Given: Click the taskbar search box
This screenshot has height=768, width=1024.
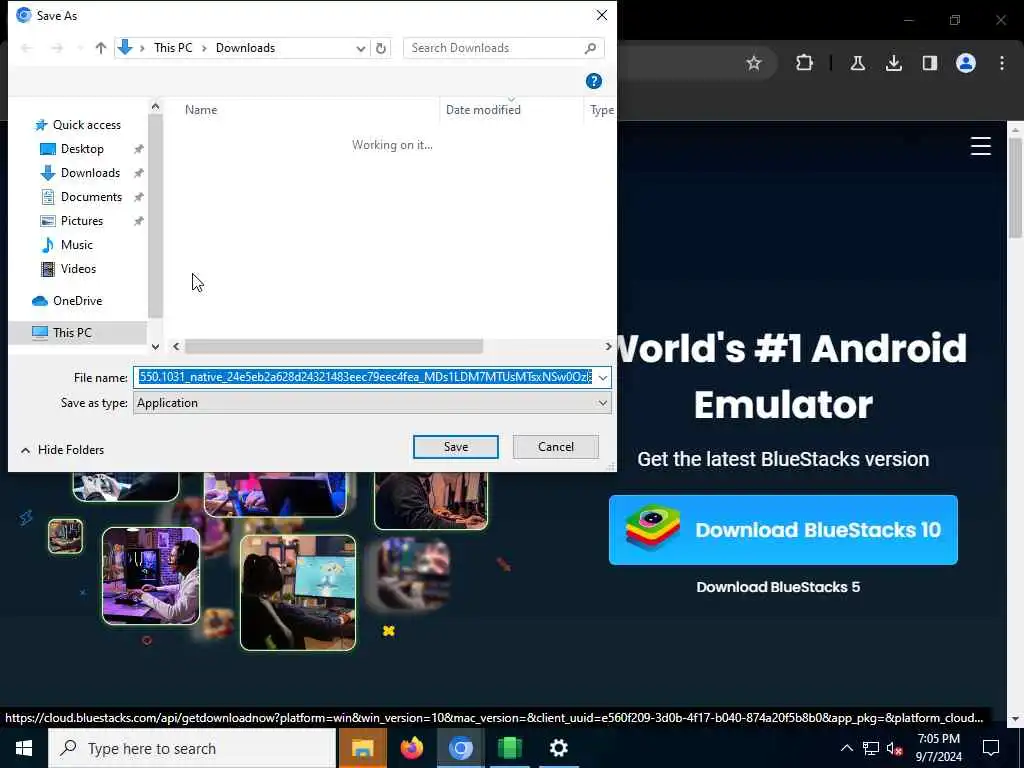Looking at the screenshot, I should coord(192,748).
